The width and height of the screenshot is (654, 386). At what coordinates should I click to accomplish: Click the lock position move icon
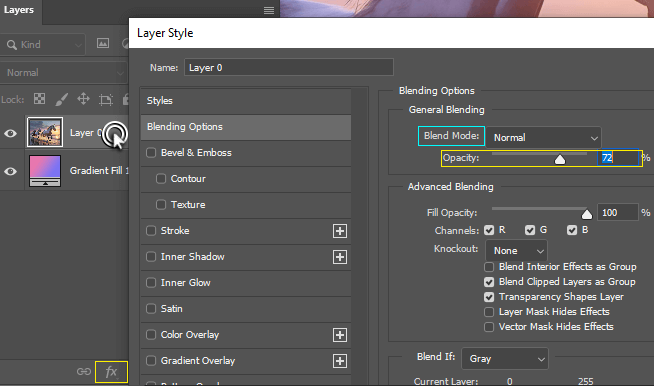pyautogui.click(x=83, y=99)
